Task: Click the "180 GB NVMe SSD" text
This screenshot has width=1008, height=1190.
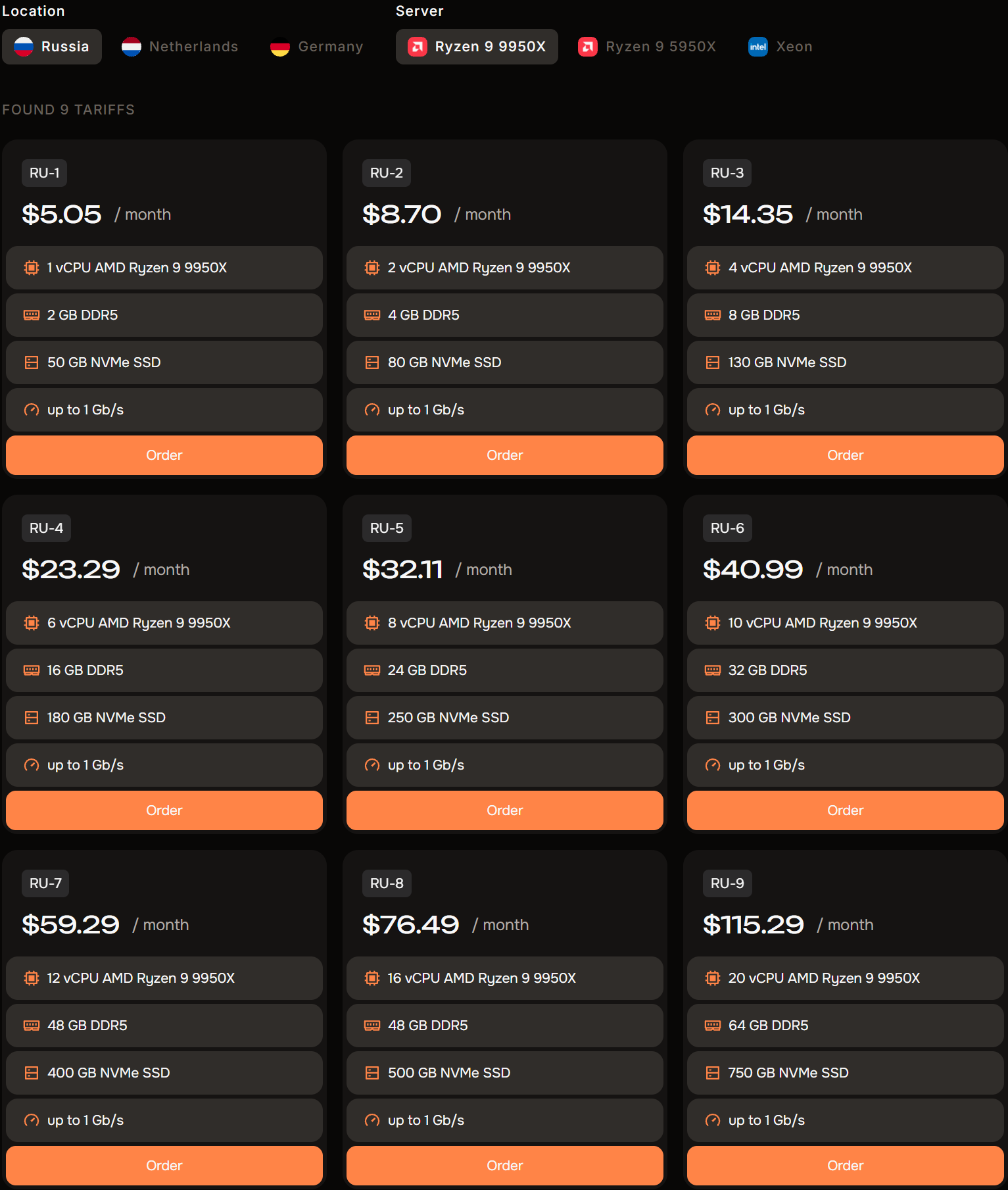Action: (107, 718)
